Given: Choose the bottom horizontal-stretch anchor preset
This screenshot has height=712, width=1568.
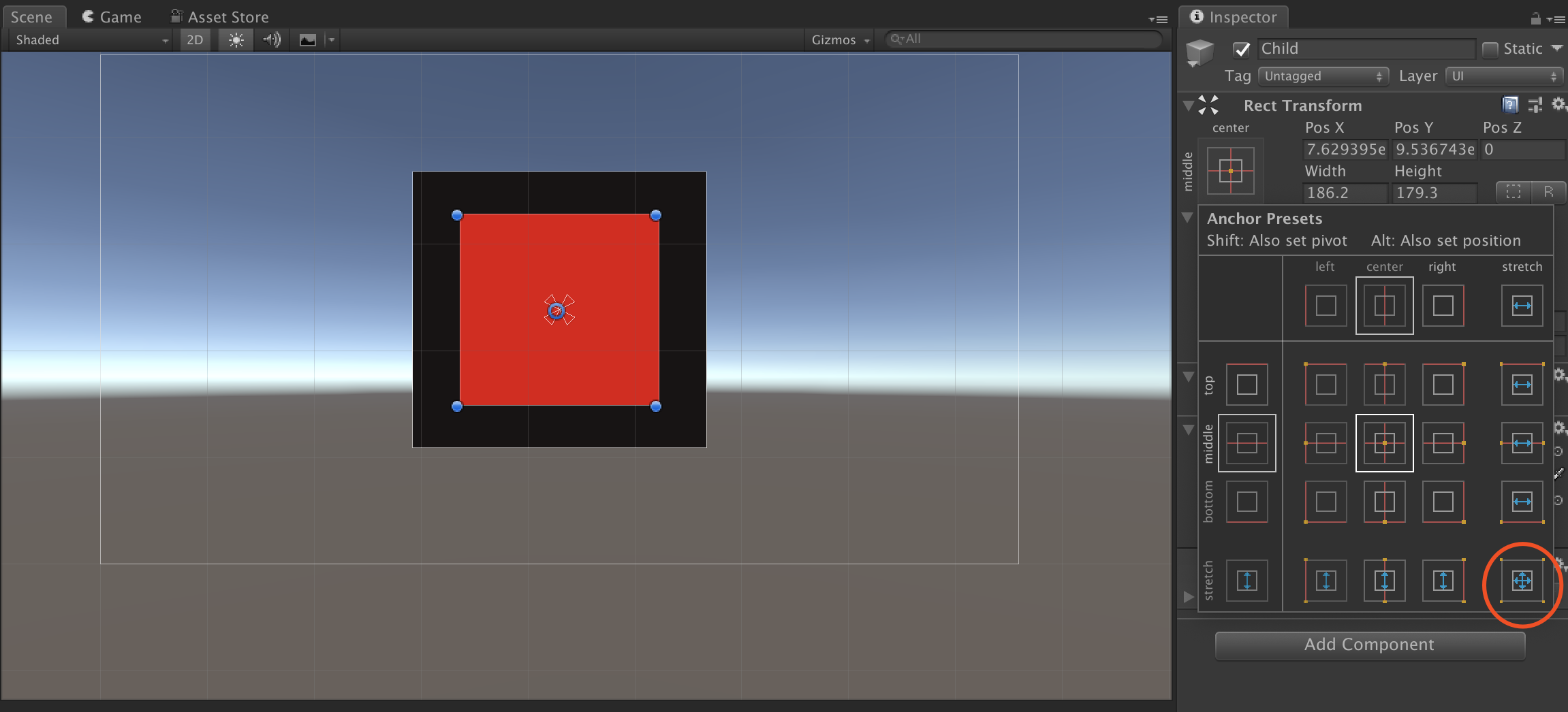Looking at the screenshot, I should 1522,502.
